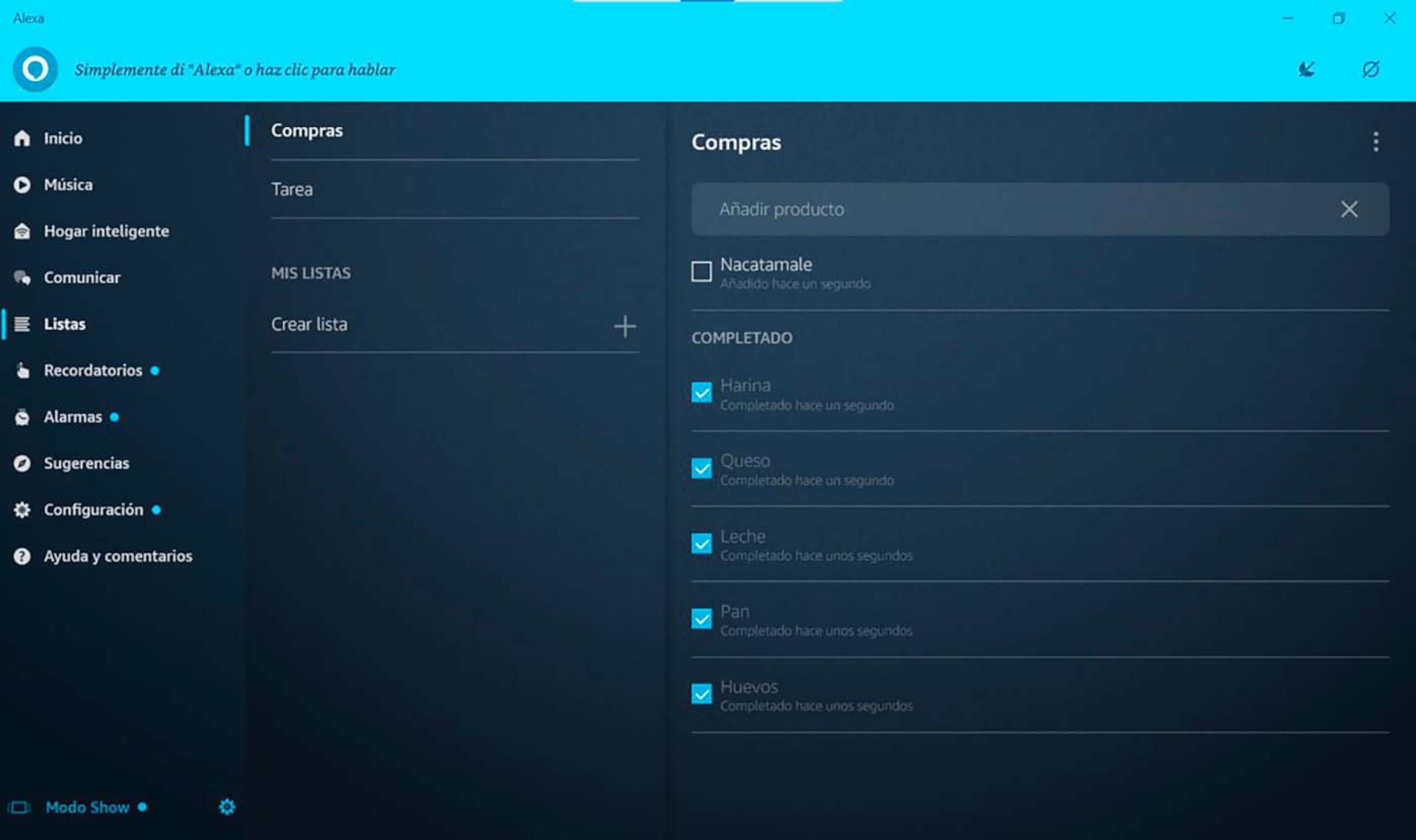The width and height of the screenshot is (1416, 840).
Task: Uncheck the Queso completed item
Action: (701, 468)
